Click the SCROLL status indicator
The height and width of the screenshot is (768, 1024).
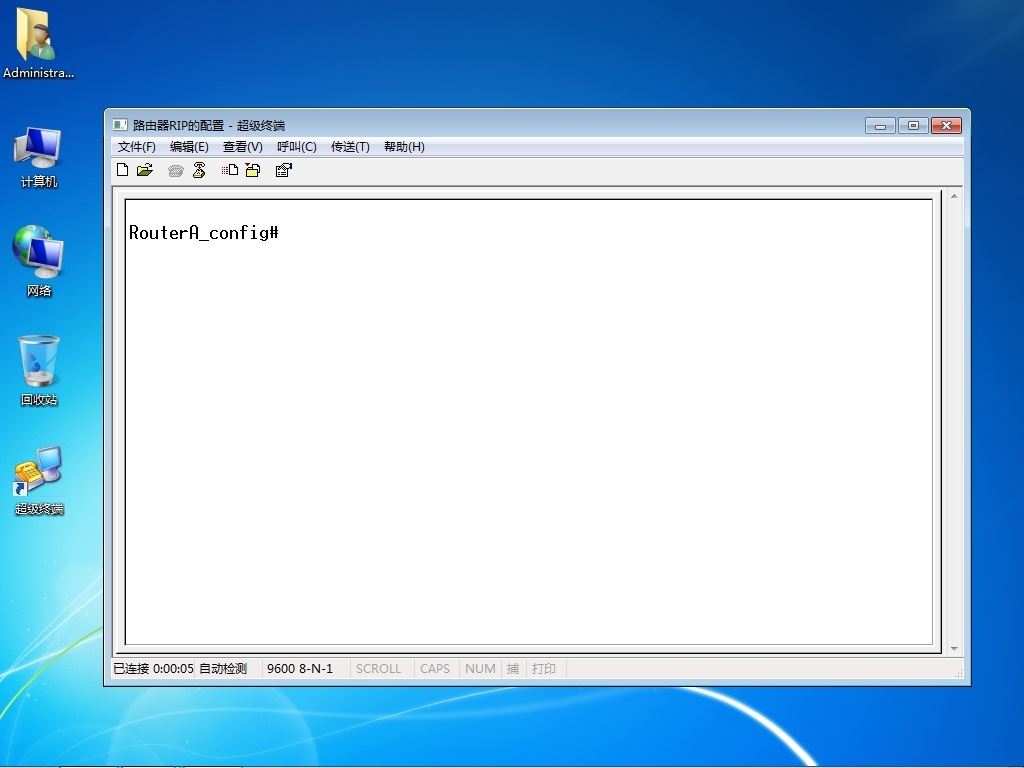tap(378, 669)
